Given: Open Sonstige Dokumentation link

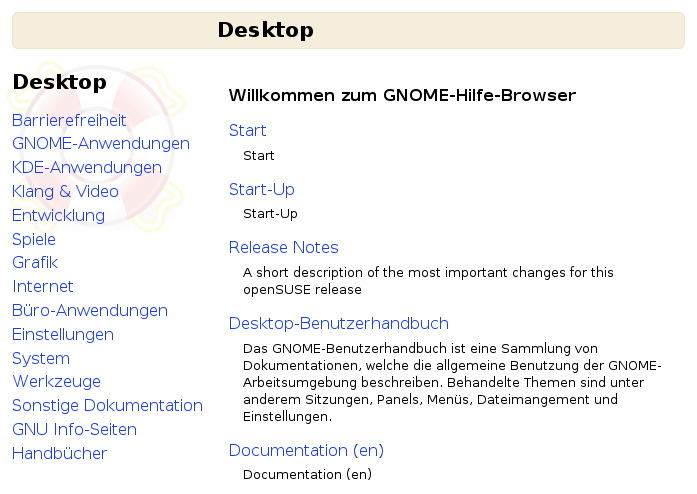Looking at the screenshot, I should (108, 406).
